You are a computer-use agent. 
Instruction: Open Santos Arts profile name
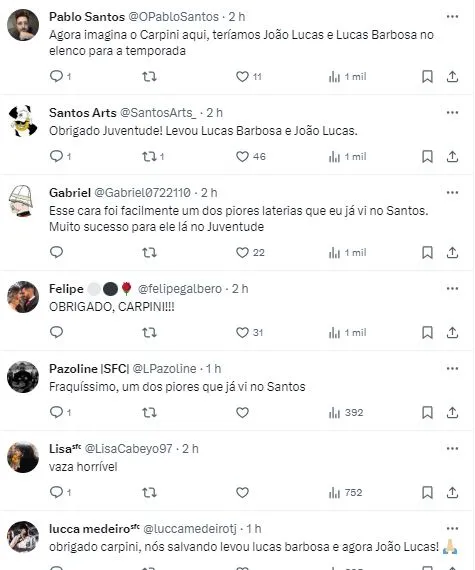[83, 113]
